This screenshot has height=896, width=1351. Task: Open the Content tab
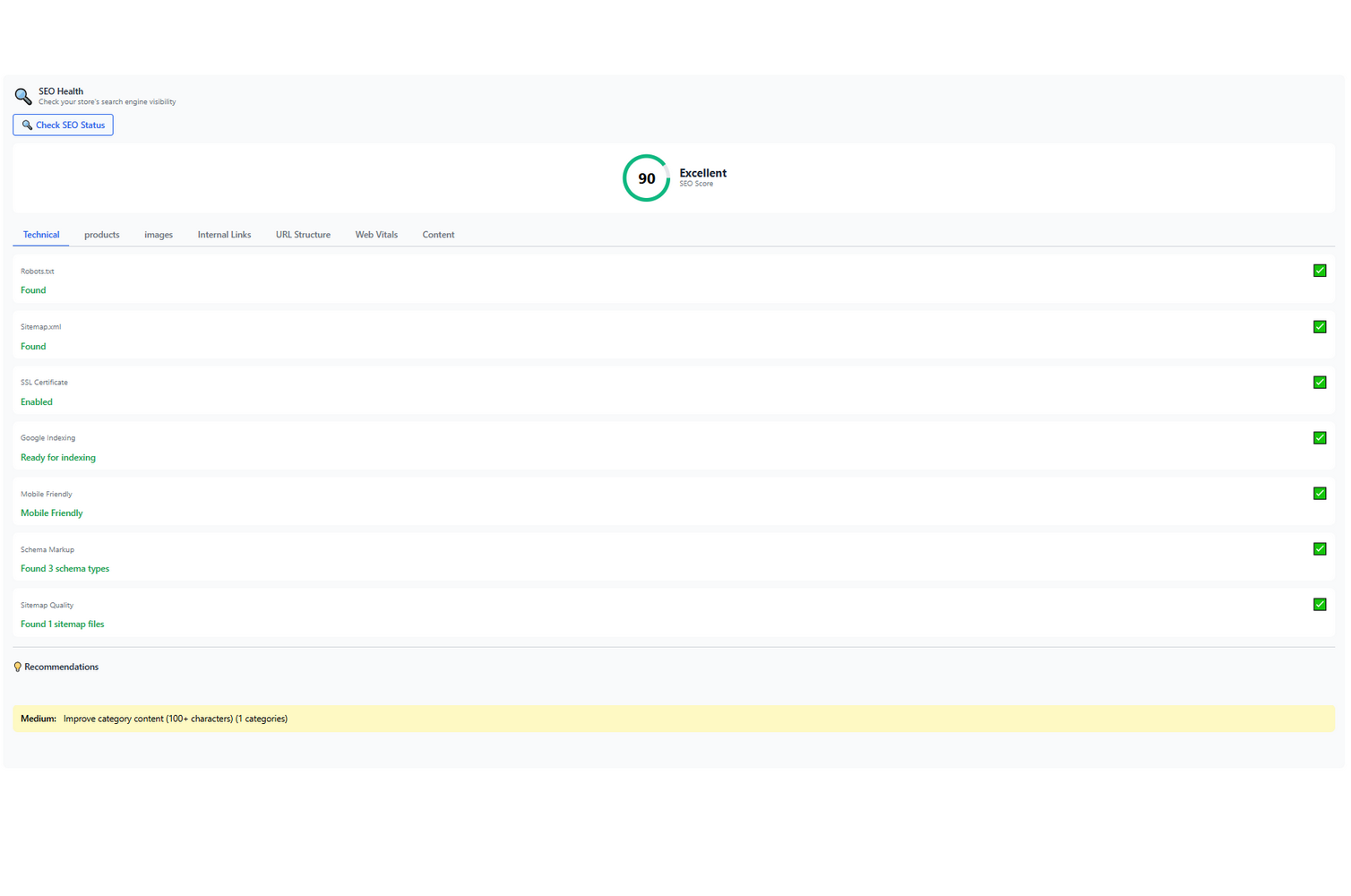[438, 234]
